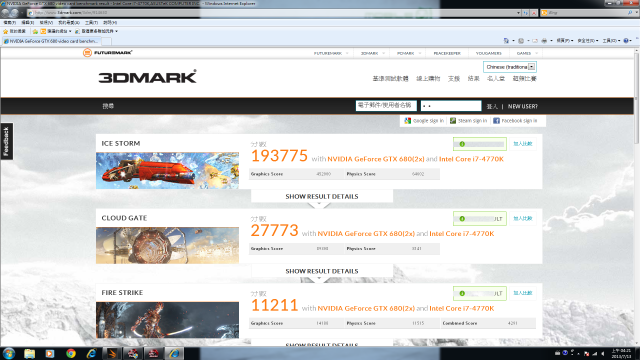640x360 pixels.
Task: Click the Internet Explorer pinned taskbar icon
Action: 91,353
